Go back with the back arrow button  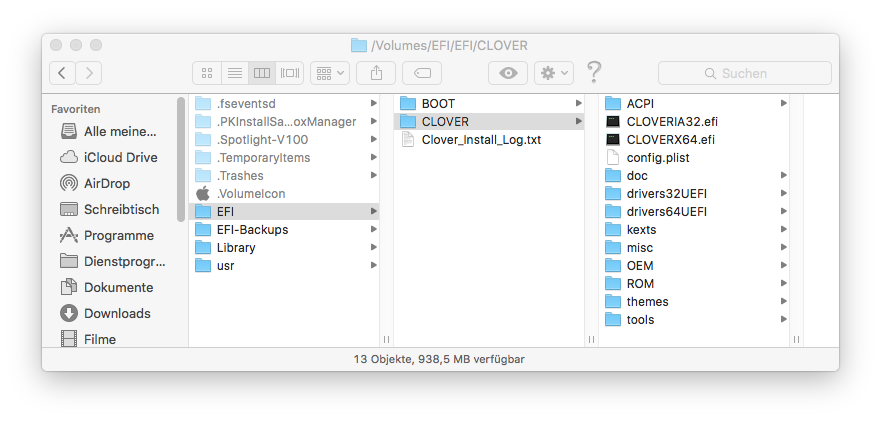pos(62,73)
